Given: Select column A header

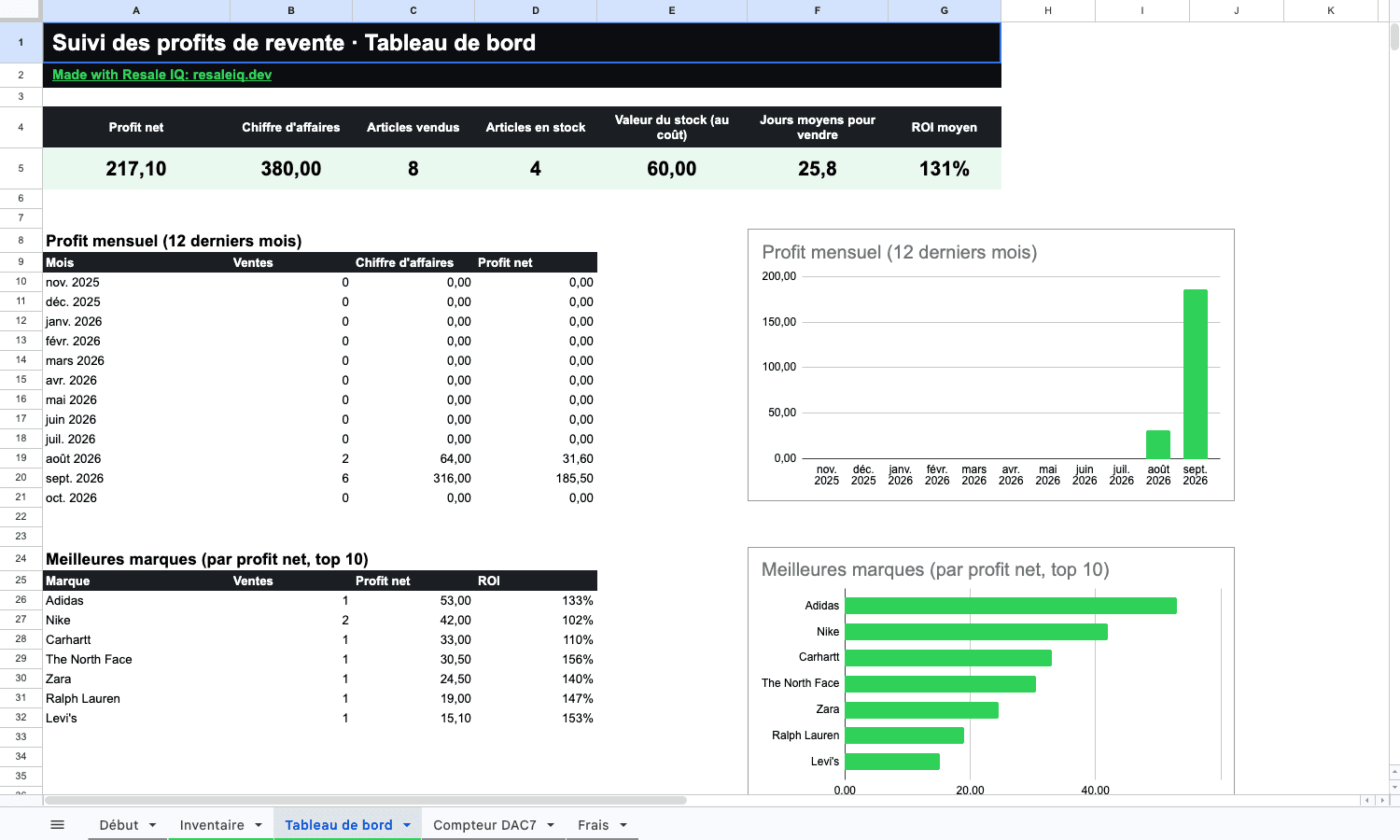Looking at the screenshot, I should 136,10.
